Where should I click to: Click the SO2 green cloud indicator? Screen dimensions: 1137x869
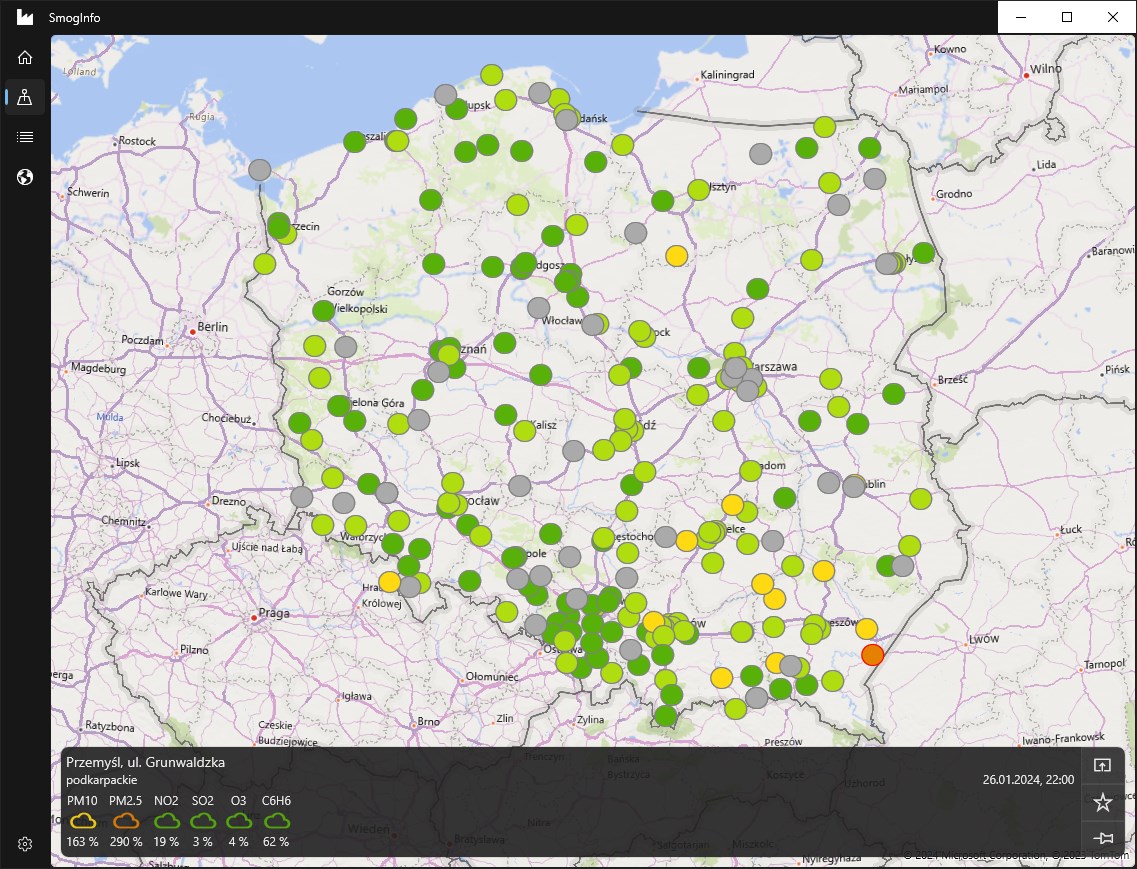click(203, 821)
